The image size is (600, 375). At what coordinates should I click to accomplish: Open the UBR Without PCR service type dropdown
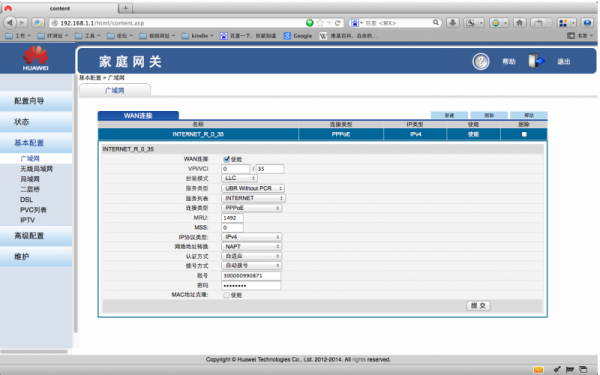pyautogui.click(x=253, y=188)
